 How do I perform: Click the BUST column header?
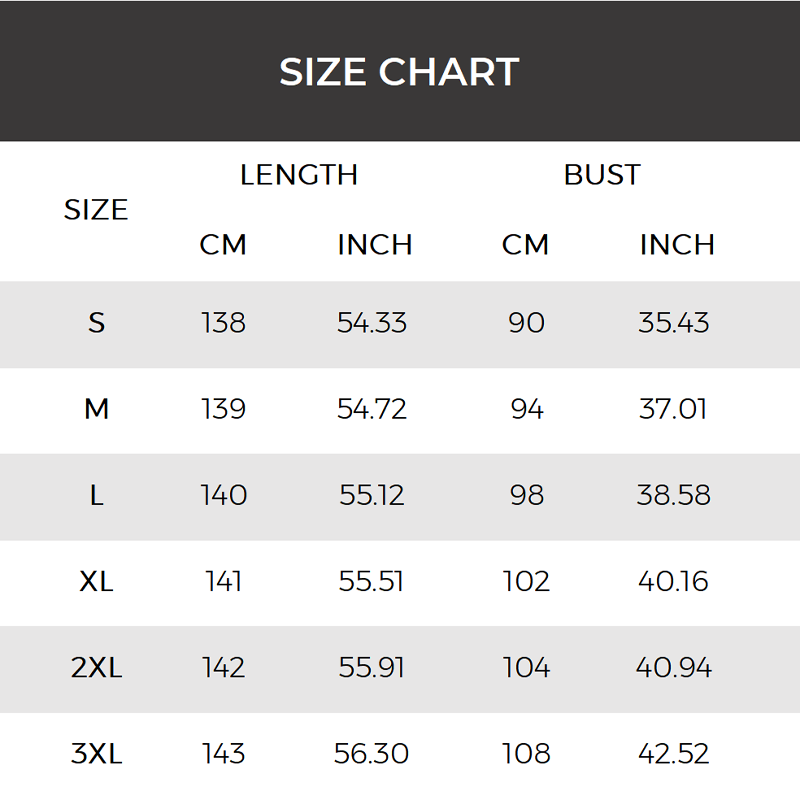pos(602,175)
